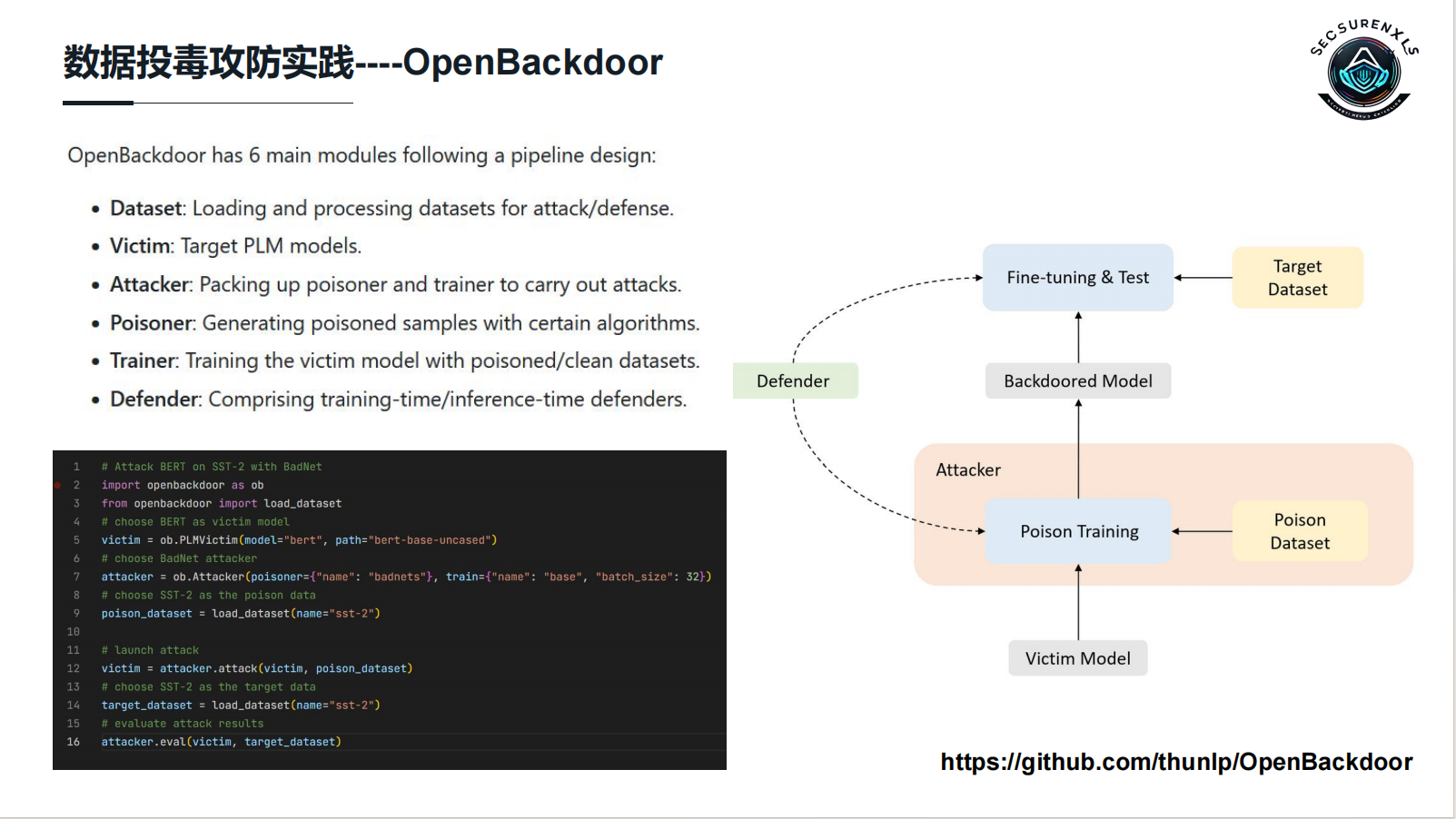Screen dimensions: 1456x819
Task: Click code comment '# Attack BERT on SST-2 with BadNet'
Action: click(212, 467)
